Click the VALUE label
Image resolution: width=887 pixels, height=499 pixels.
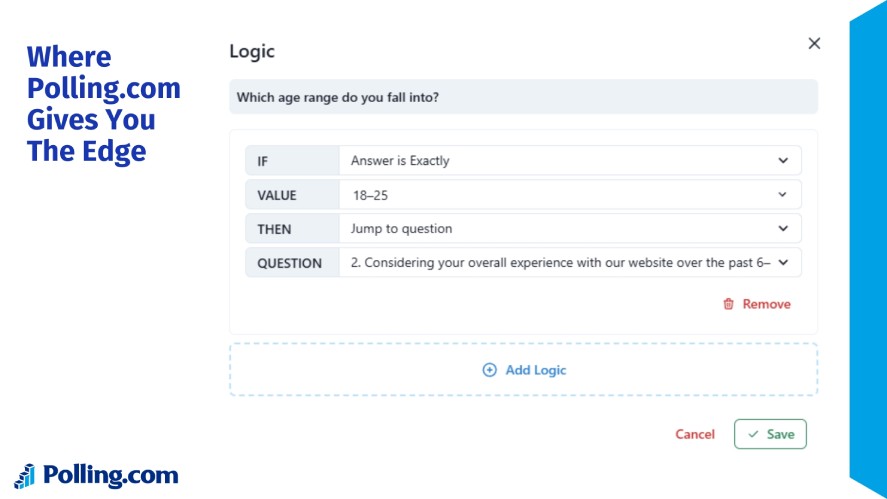coord(277,195)
